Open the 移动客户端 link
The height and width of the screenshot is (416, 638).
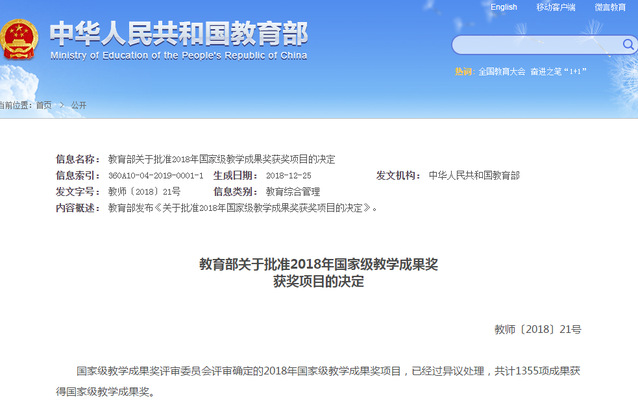[x=556, y=7]
